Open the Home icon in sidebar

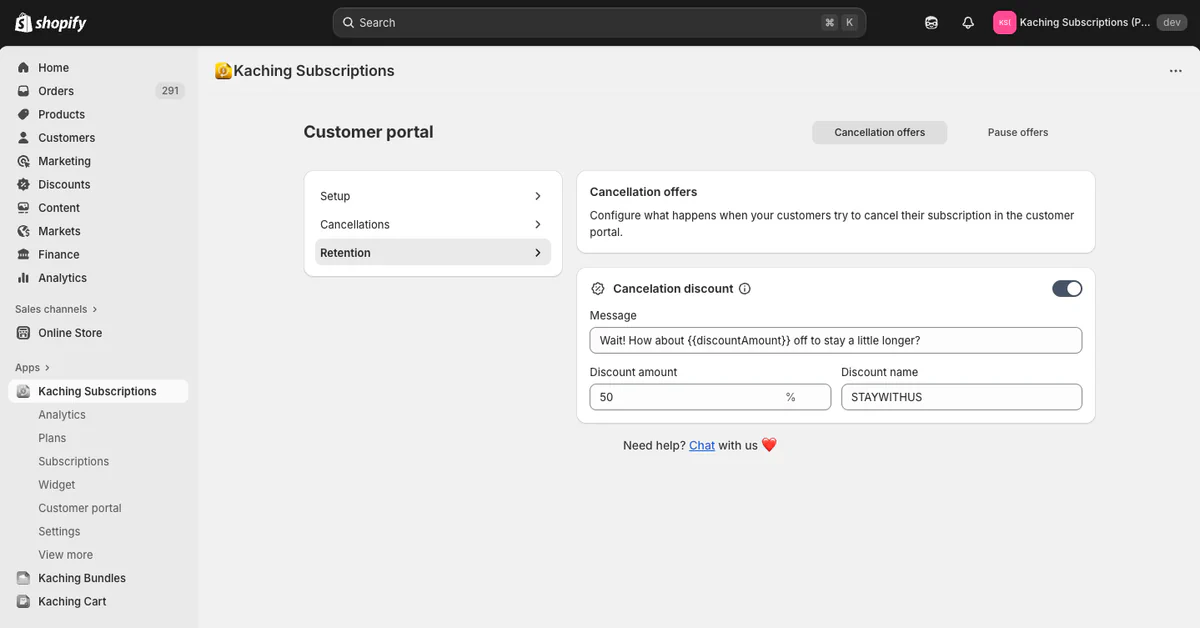[x=23, y=68]
